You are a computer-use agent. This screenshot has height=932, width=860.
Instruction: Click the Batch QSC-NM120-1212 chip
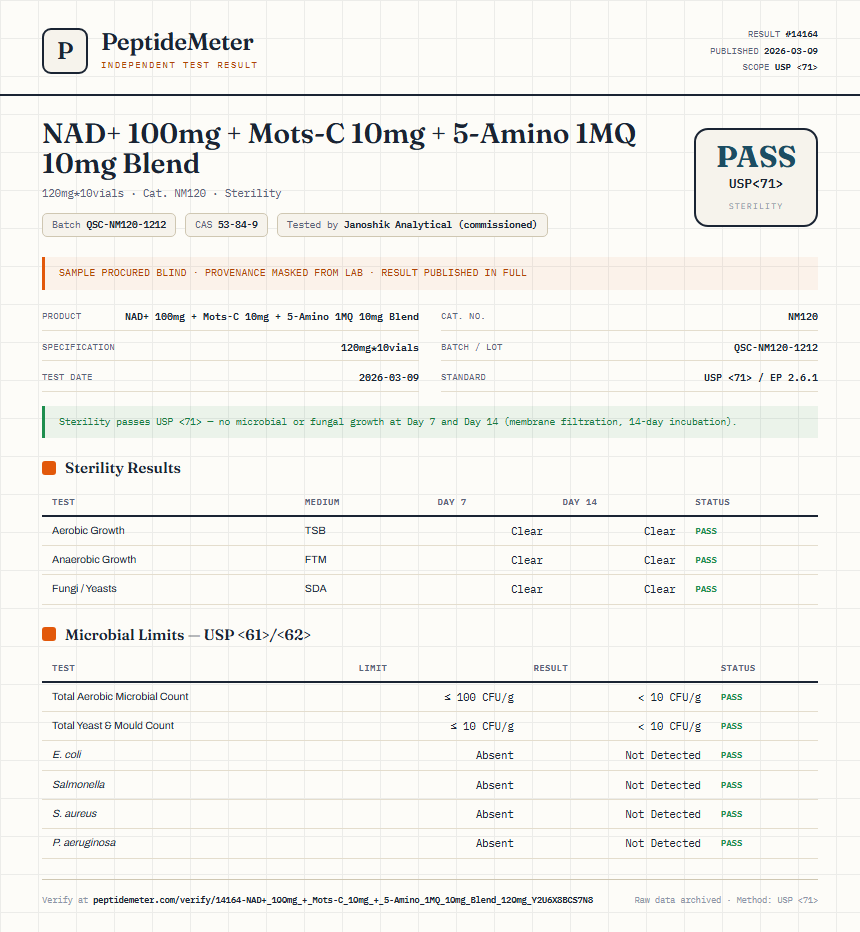[109, 225]
